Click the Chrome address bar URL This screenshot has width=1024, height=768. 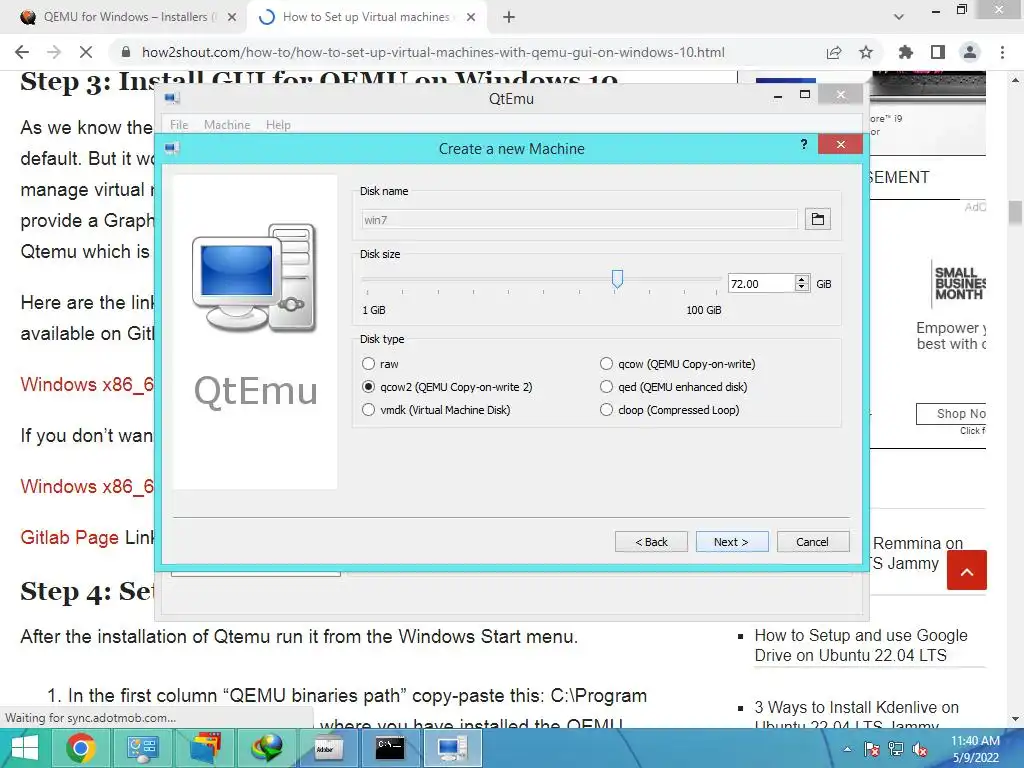click(434, 52)
